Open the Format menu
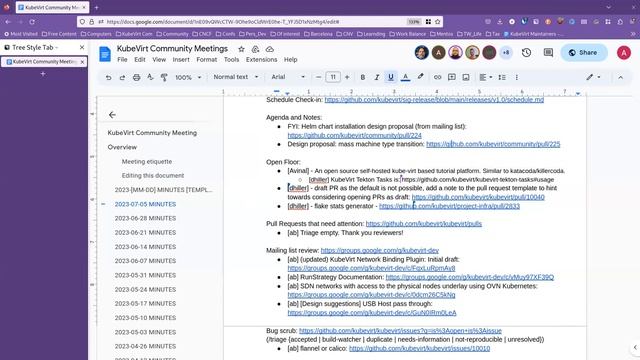The image size is (640, 360). point(207,60)
